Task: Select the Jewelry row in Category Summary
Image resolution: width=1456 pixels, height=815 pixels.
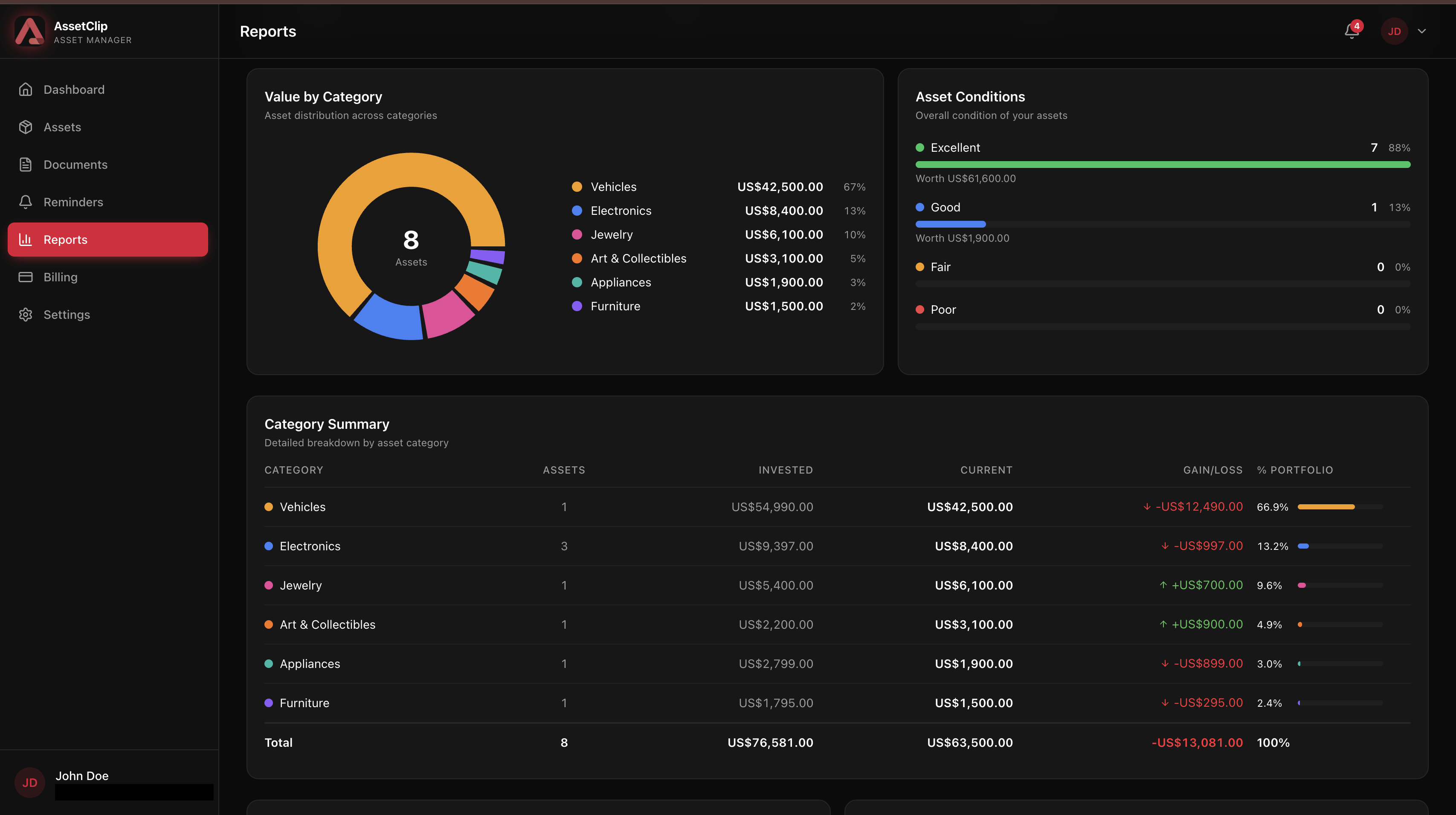Action: pos(837,585)
